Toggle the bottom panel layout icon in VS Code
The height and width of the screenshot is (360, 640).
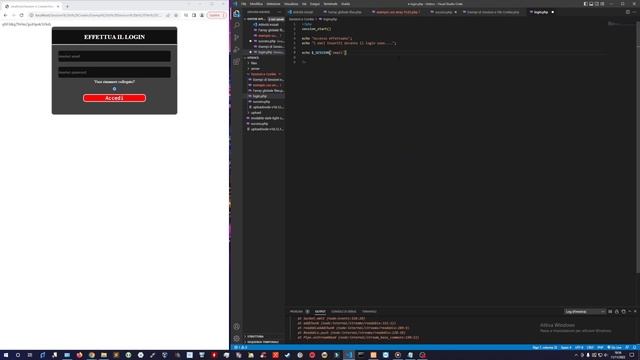[591, 4]
